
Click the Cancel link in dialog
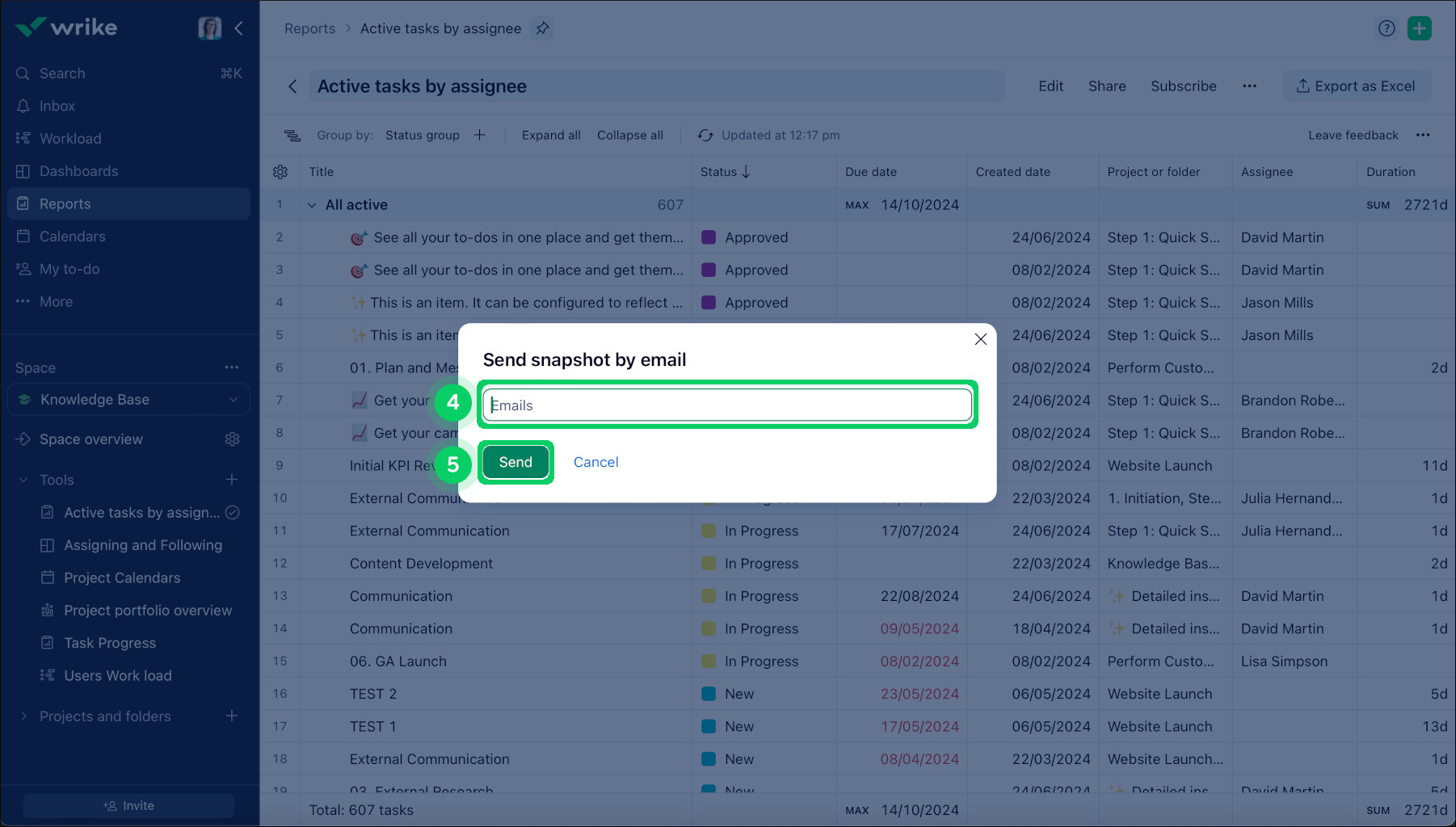595,462
